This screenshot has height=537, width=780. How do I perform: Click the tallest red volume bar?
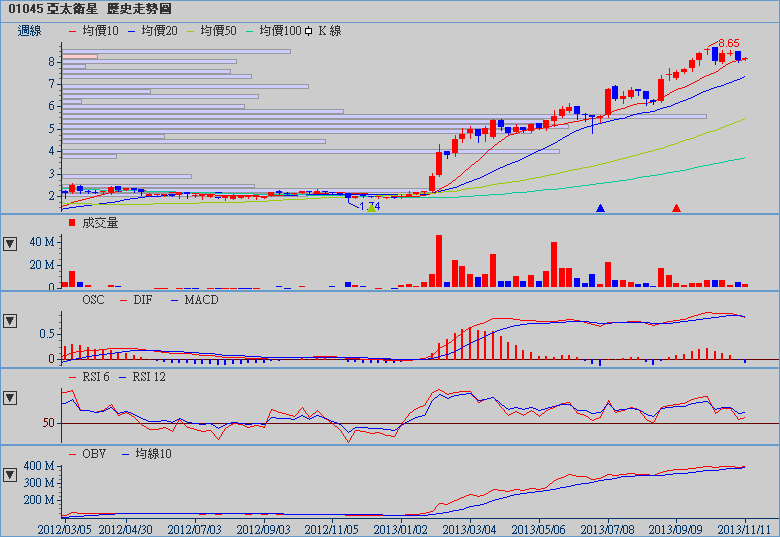pyautogui.click(x=438, y=261)
